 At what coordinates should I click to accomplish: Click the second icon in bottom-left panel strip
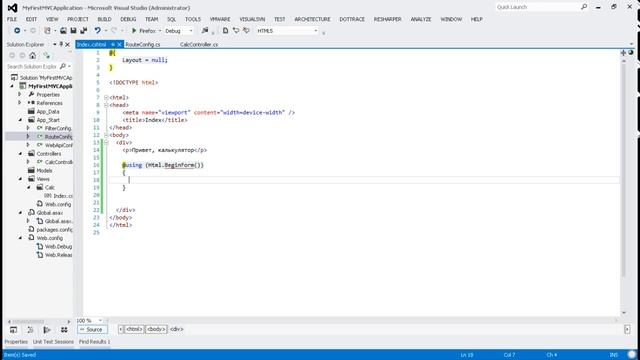pos(31,329)
